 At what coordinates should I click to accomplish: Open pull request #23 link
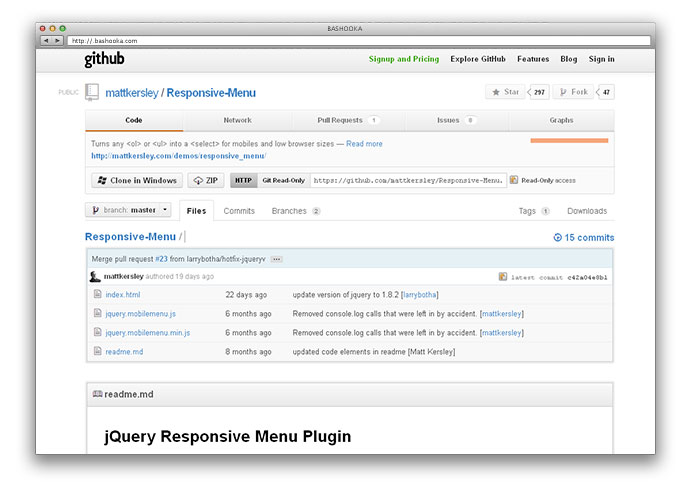(x=161, y=259)
